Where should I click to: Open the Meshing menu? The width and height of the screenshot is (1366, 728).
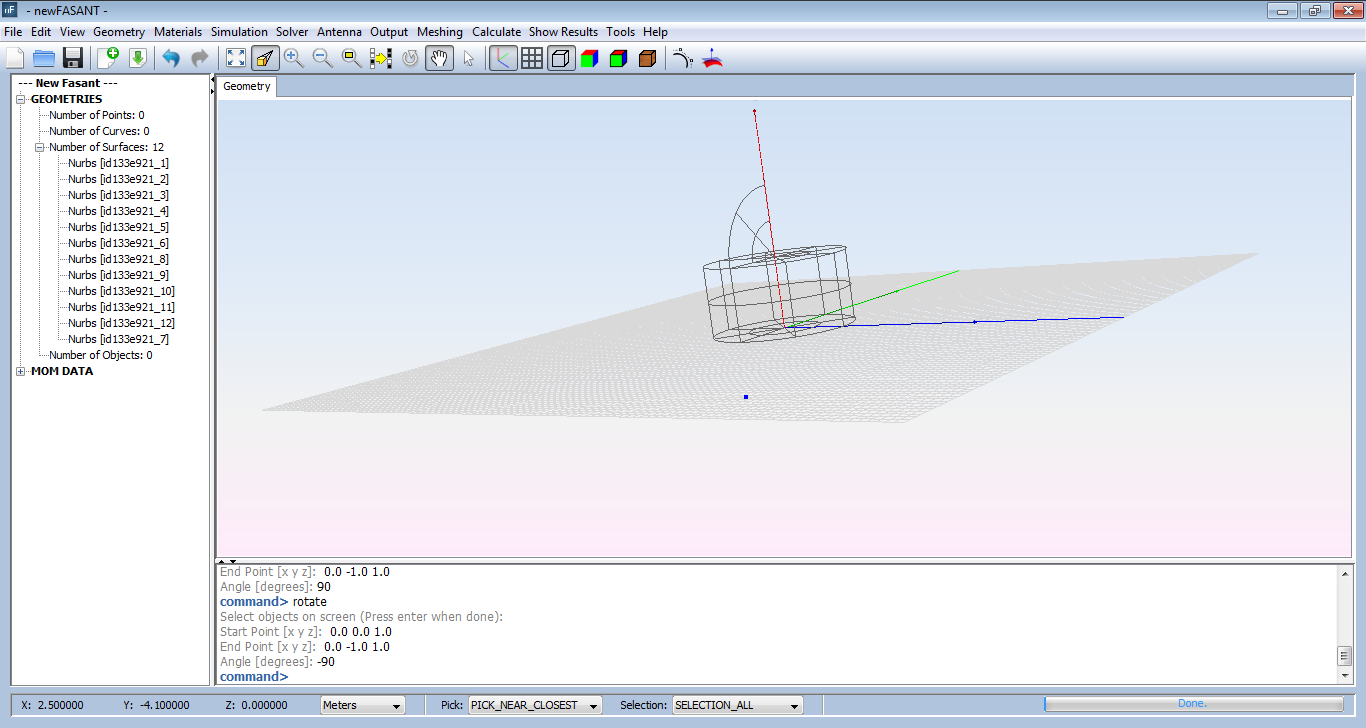pos(440,32)
